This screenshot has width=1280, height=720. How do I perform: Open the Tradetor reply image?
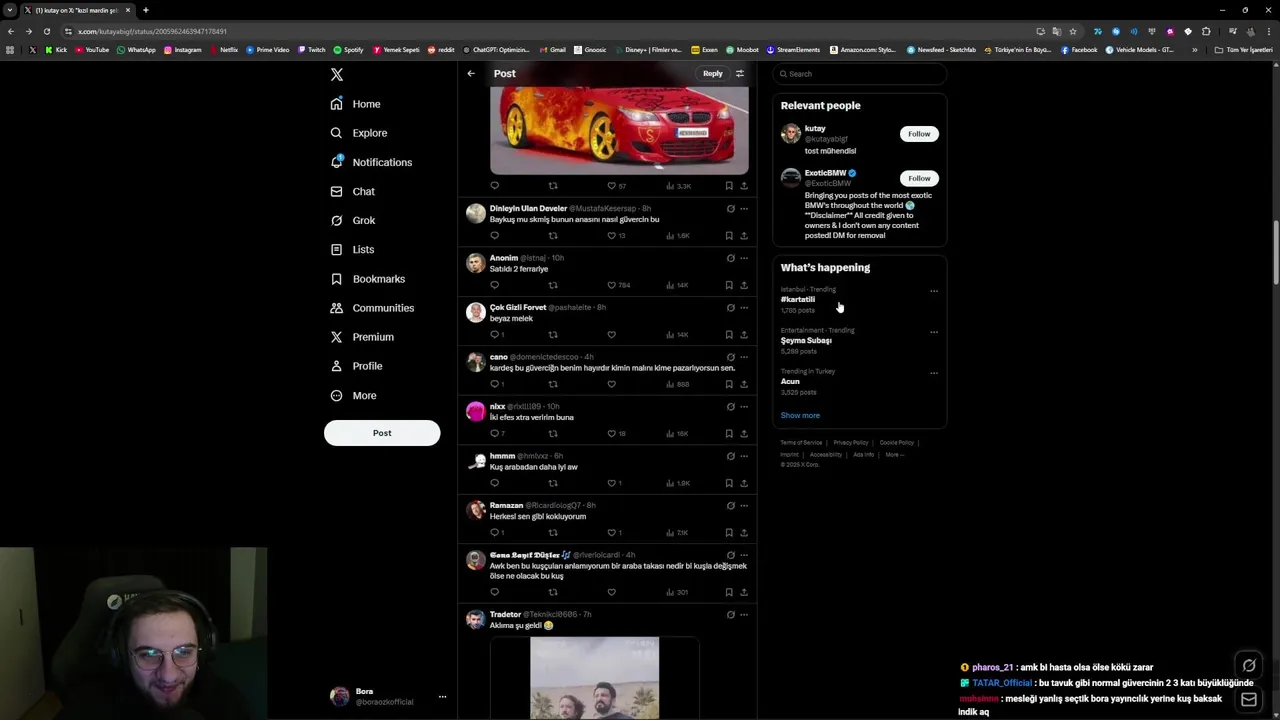click(x=594, y=678)
